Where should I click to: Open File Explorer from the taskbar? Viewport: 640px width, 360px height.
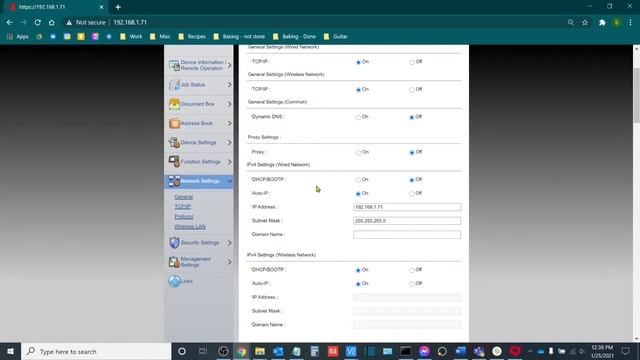pos(260,351)
